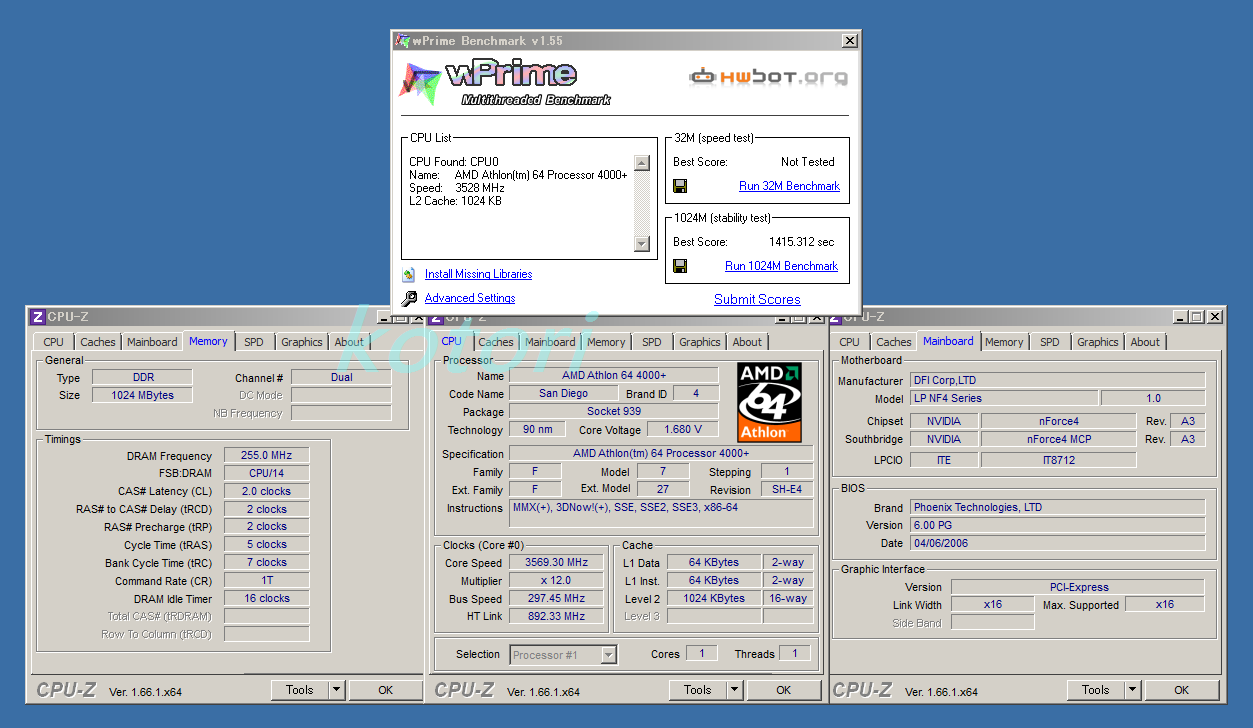Click Tools button in Mainboard window
This screenshot has height=728, width=1253.
pos(1096,690)
